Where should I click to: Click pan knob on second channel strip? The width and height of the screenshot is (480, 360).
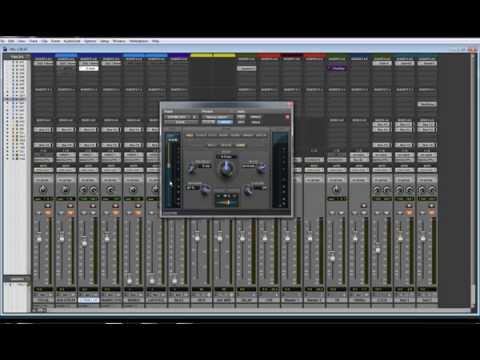(x=66, y=190)
